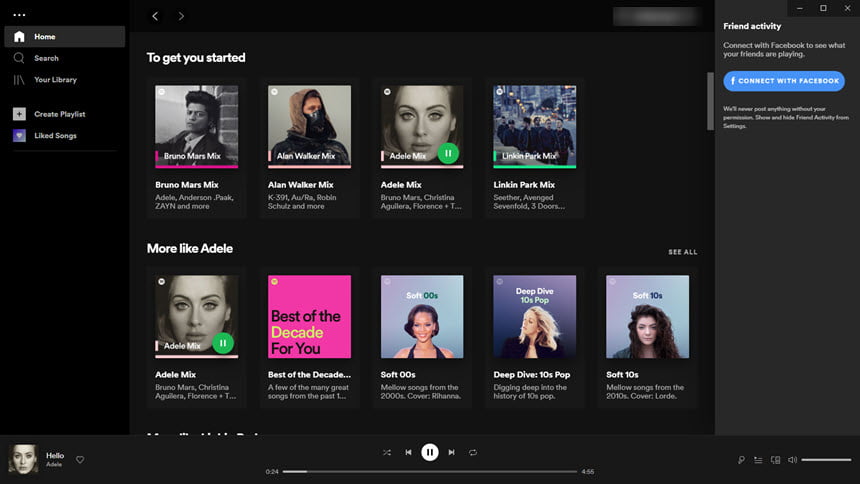Open blurred user profile menu

656,16
